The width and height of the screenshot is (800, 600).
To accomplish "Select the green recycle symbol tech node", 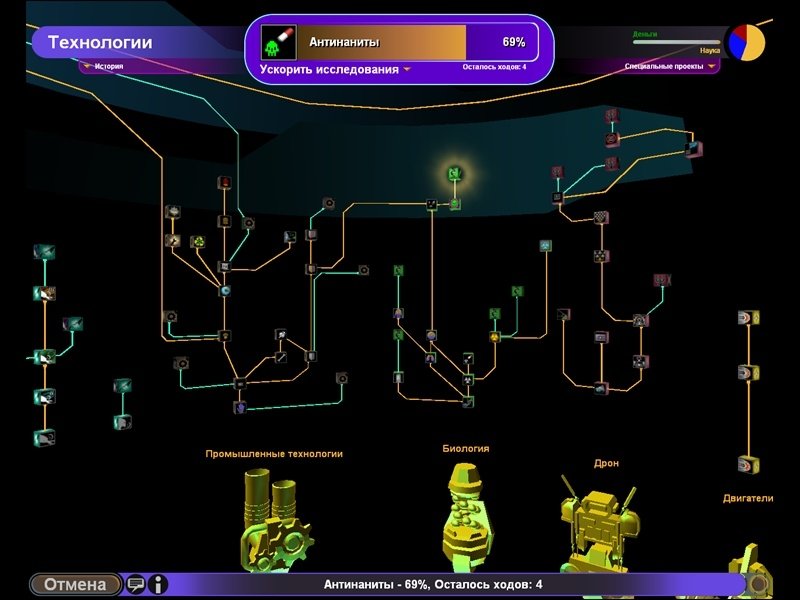I will (199, 241).
